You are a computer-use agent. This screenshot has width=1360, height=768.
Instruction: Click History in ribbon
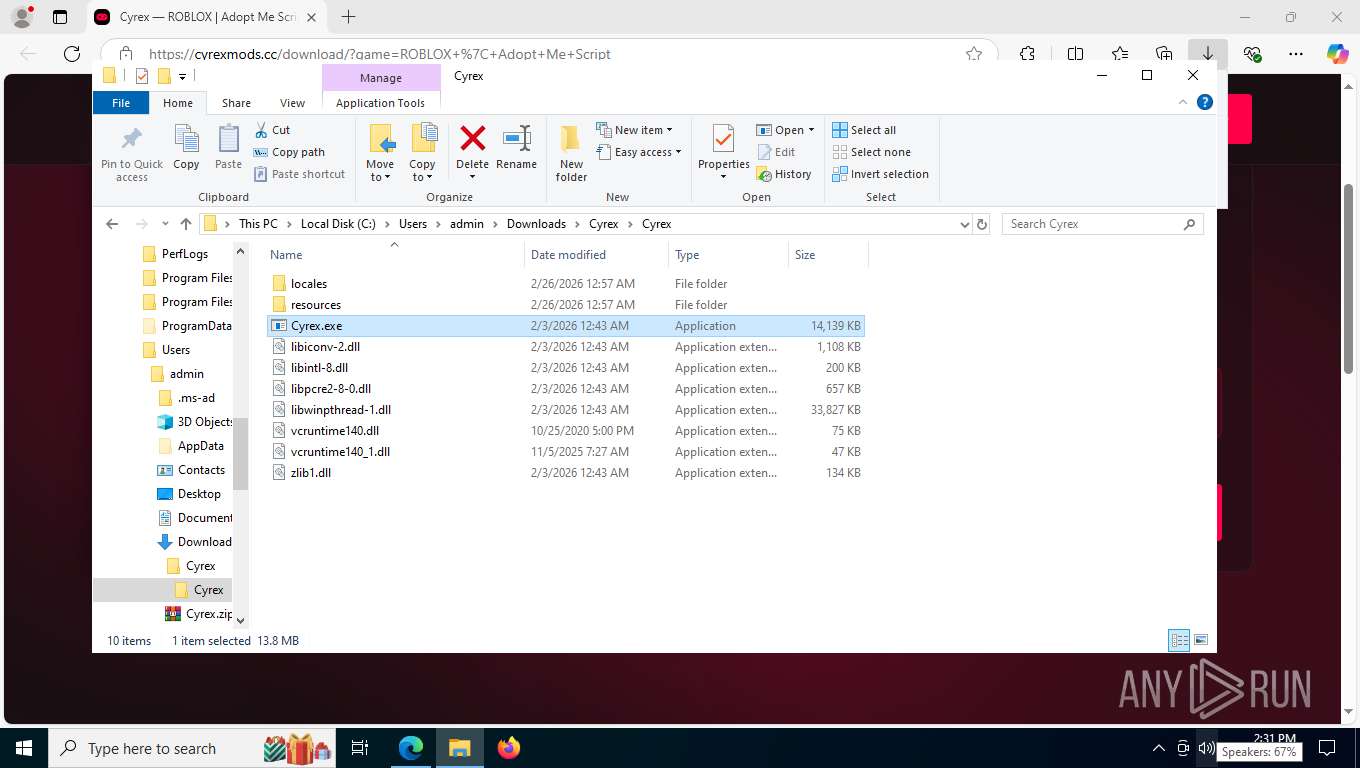coord(784,174)
